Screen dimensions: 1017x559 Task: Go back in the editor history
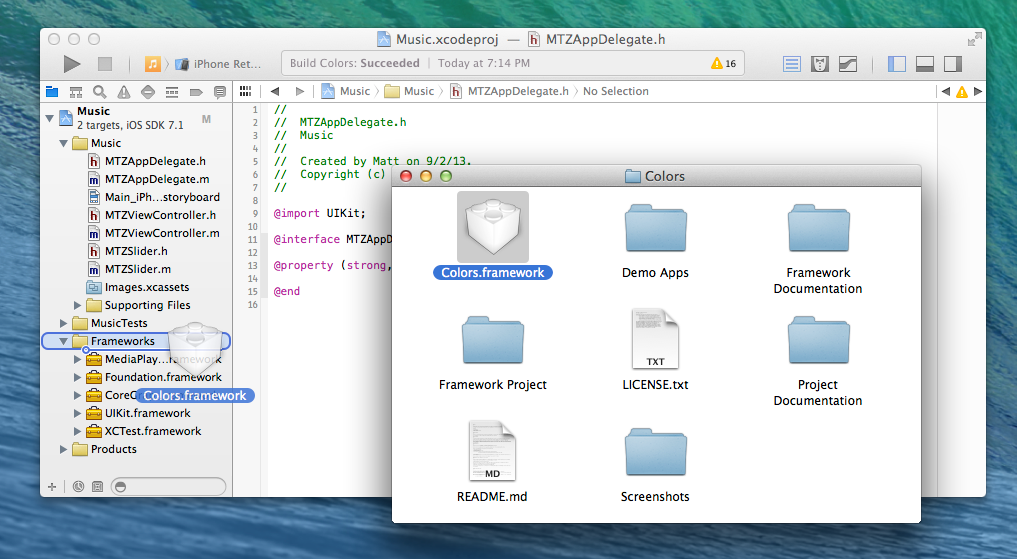275,91
